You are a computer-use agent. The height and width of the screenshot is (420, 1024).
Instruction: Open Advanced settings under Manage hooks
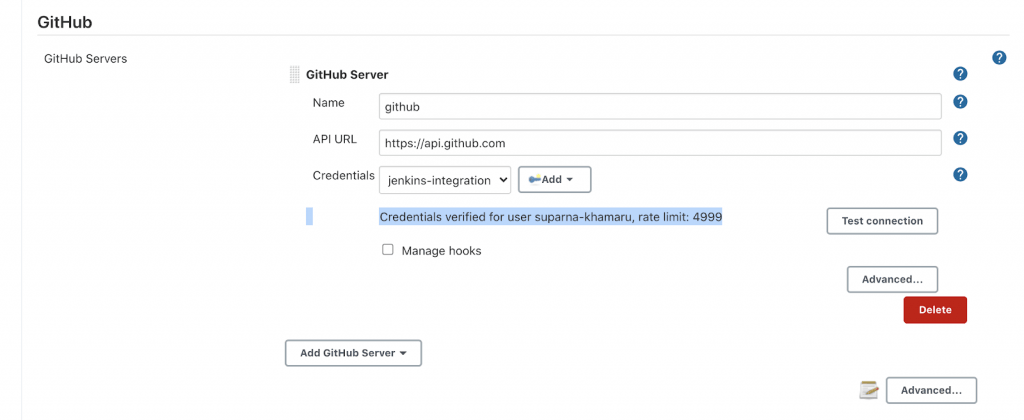point(892,279)
